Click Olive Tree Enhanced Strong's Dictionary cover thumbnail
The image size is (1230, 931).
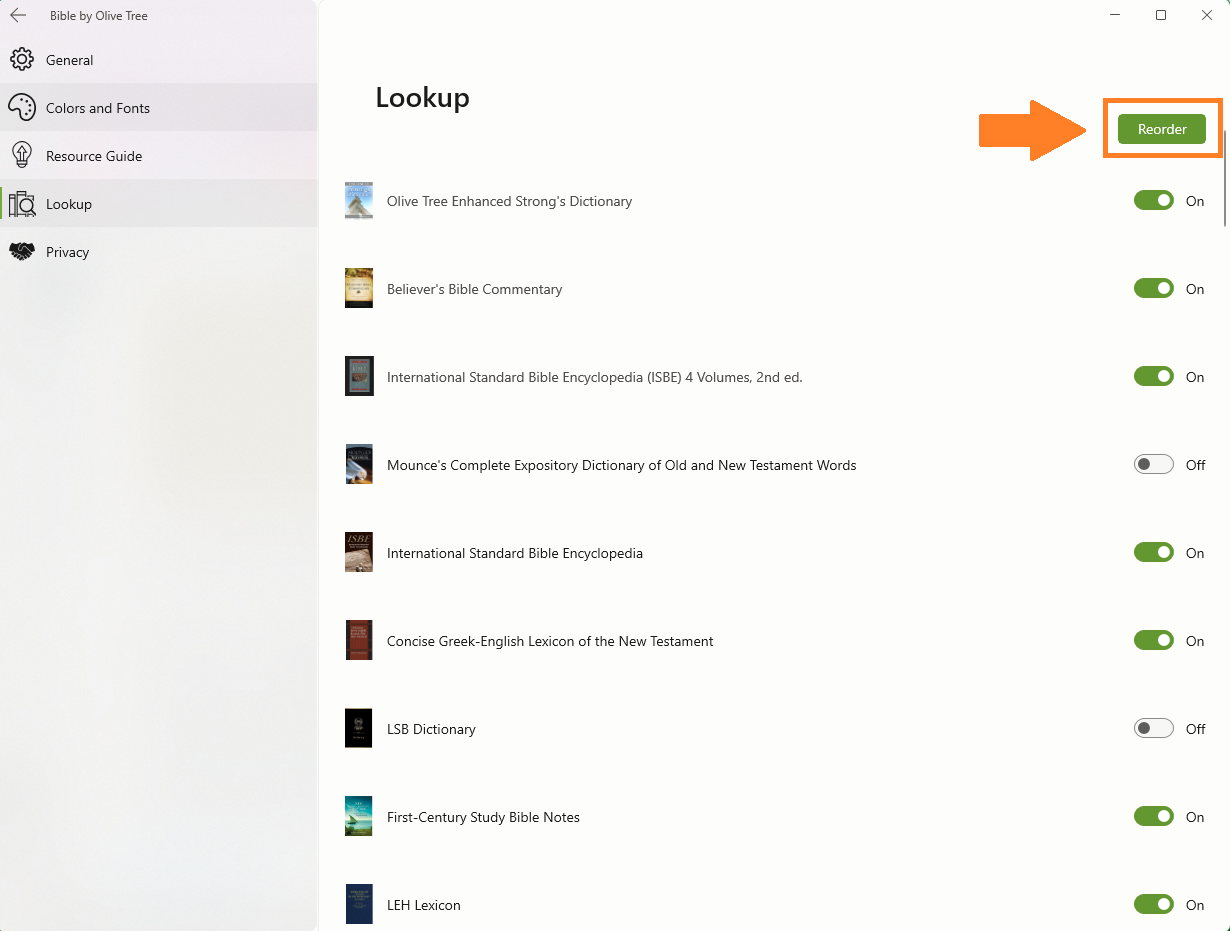click(x=359, y=201)
